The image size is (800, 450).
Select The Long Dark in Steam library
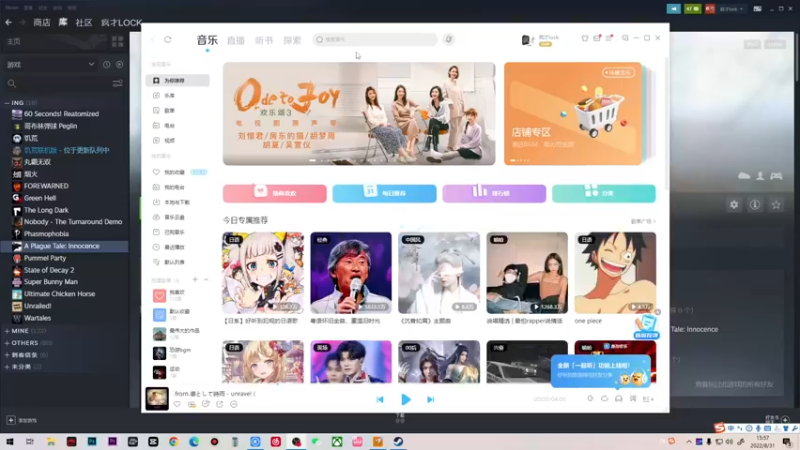(x=46, y=210)
